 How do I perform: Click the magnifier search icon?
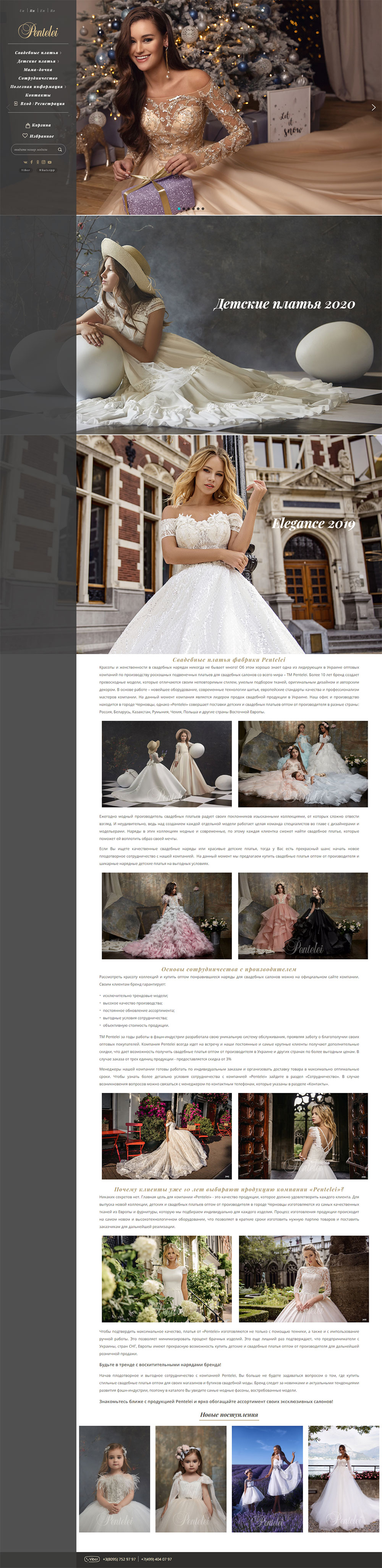60,150
